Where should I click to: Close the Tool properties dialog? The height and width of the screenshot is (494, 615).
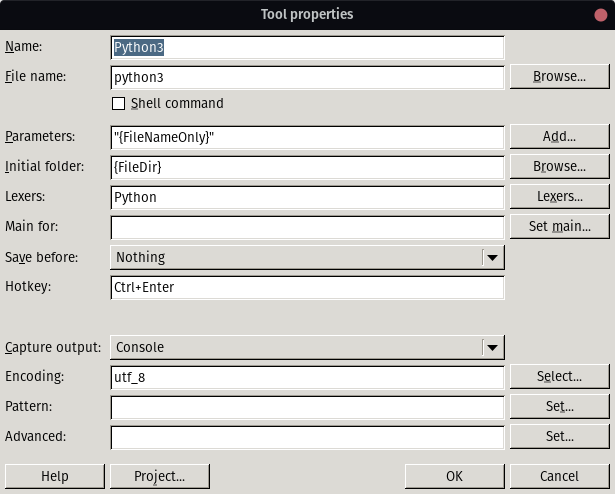point(600,15)
